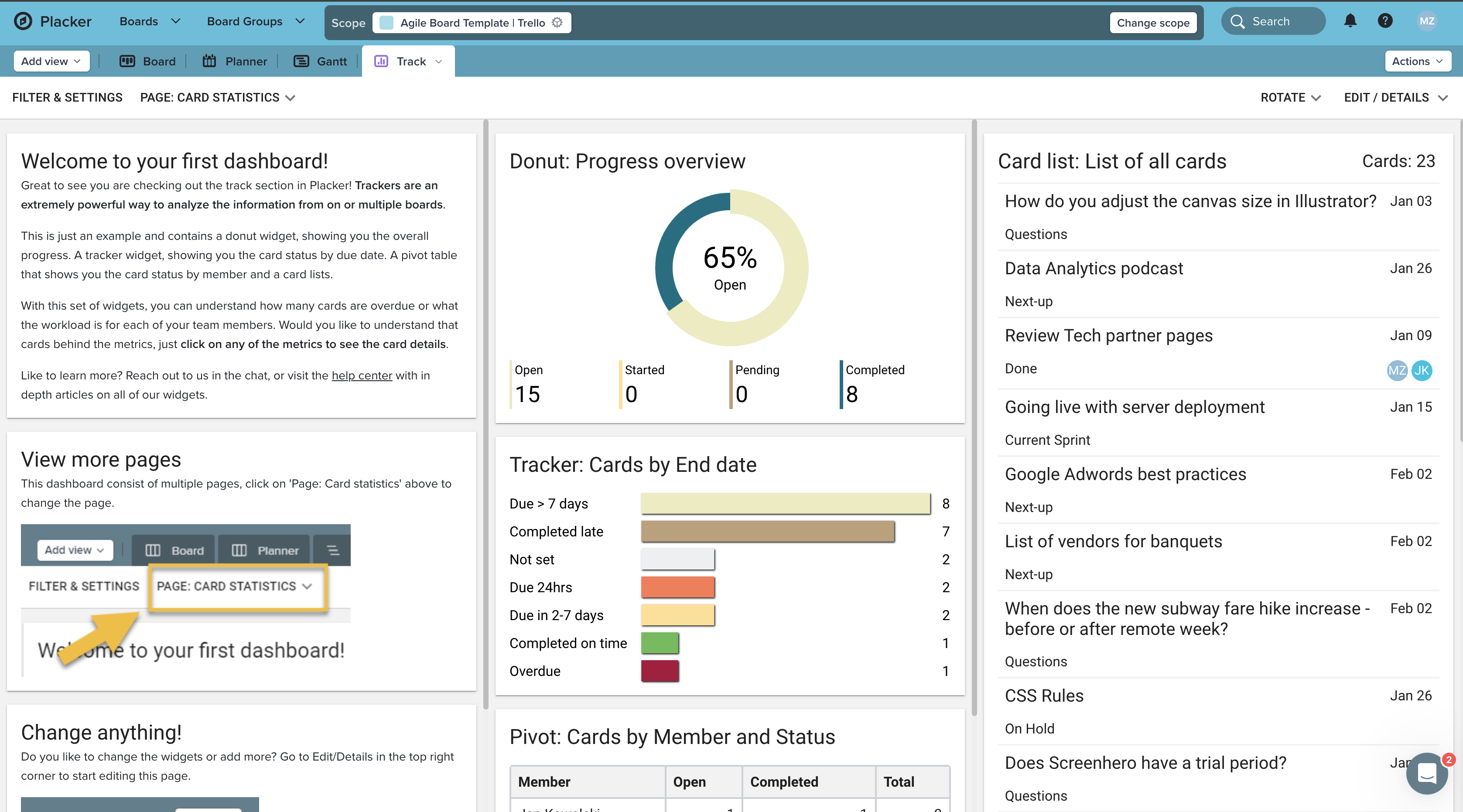Open the notifications bell
This screenshot has height=812, width=1463.
1350,21
